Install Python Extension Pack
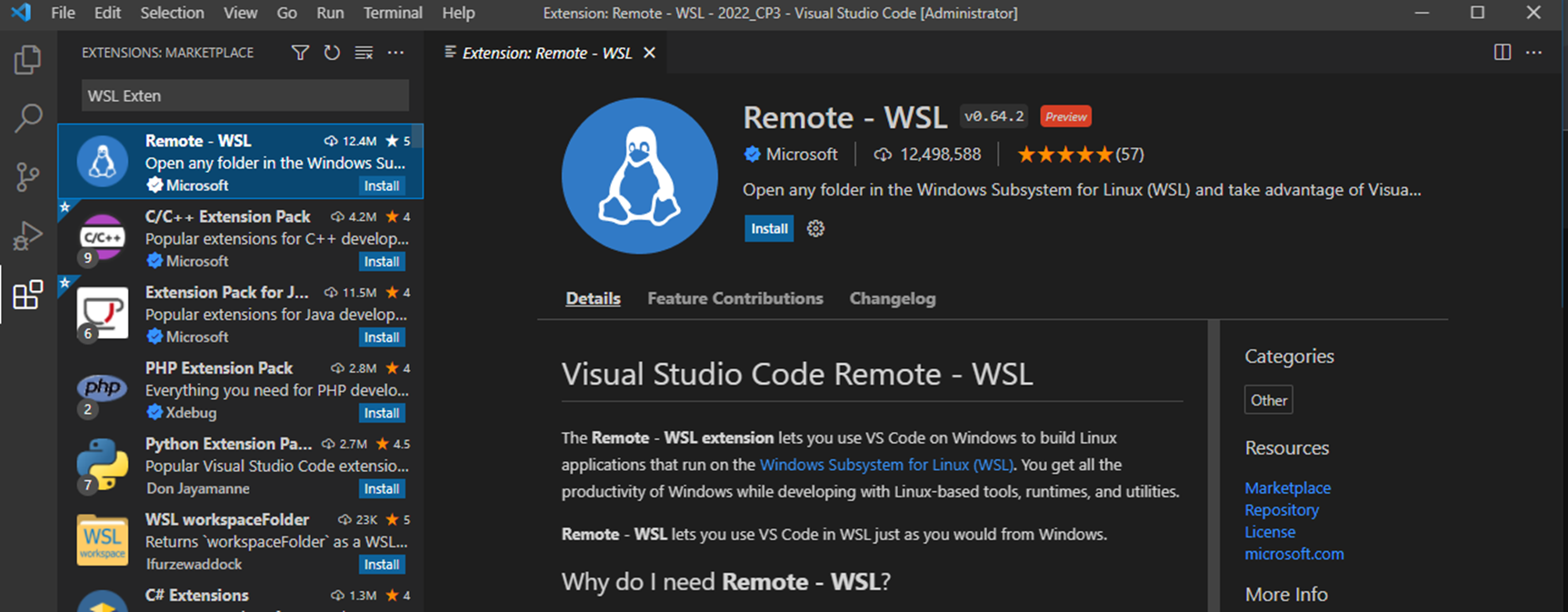 pyautogui.click(x=381, y=488)
